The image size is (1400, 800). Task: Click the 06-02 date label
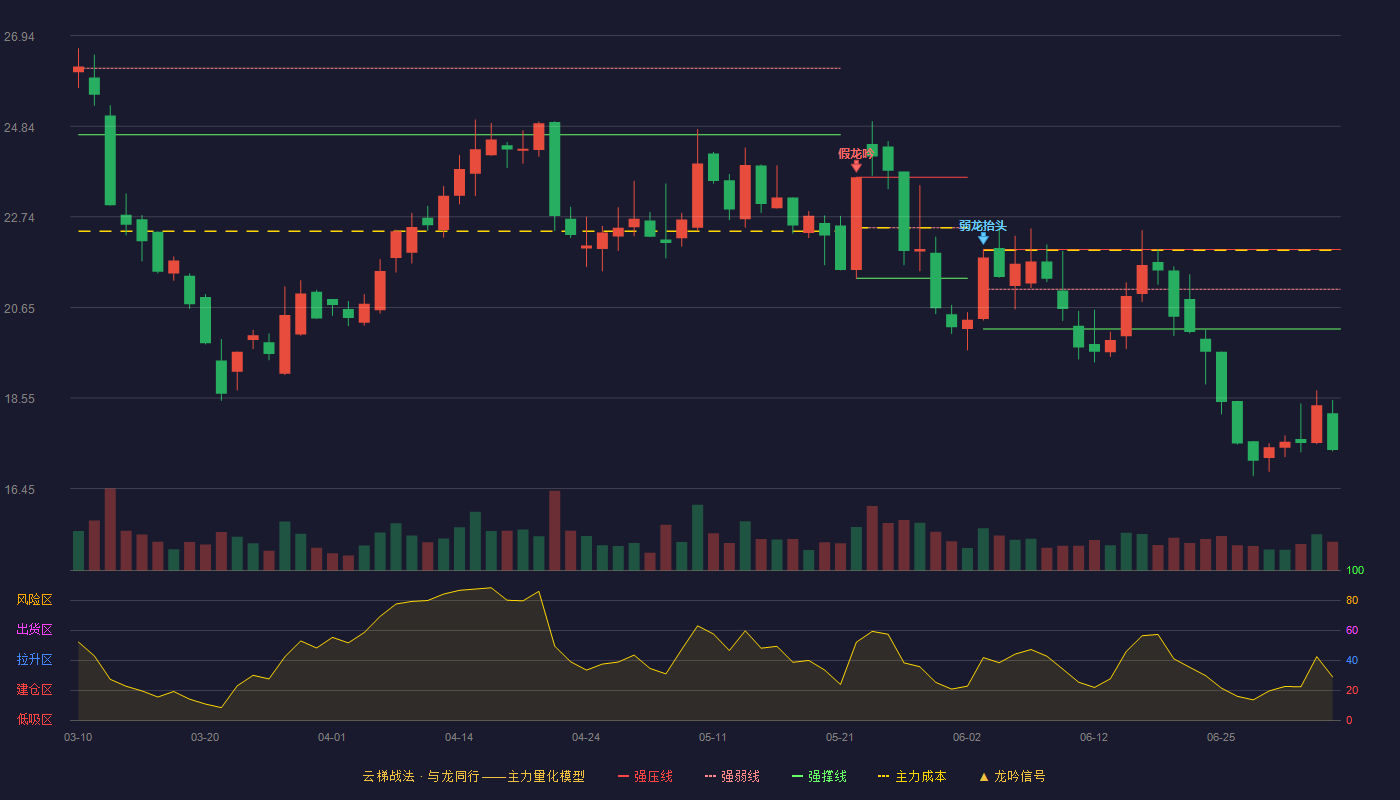coord(967,737)
